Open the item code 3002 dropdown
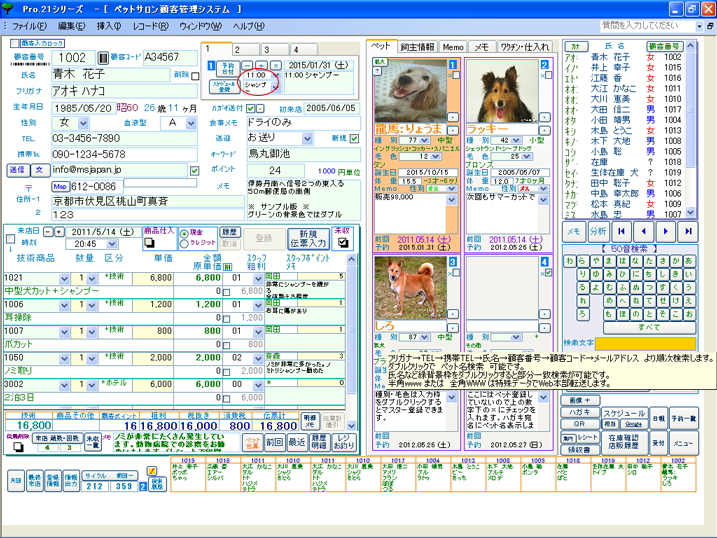Screen dimensions: 717x538 pos(64,385)
